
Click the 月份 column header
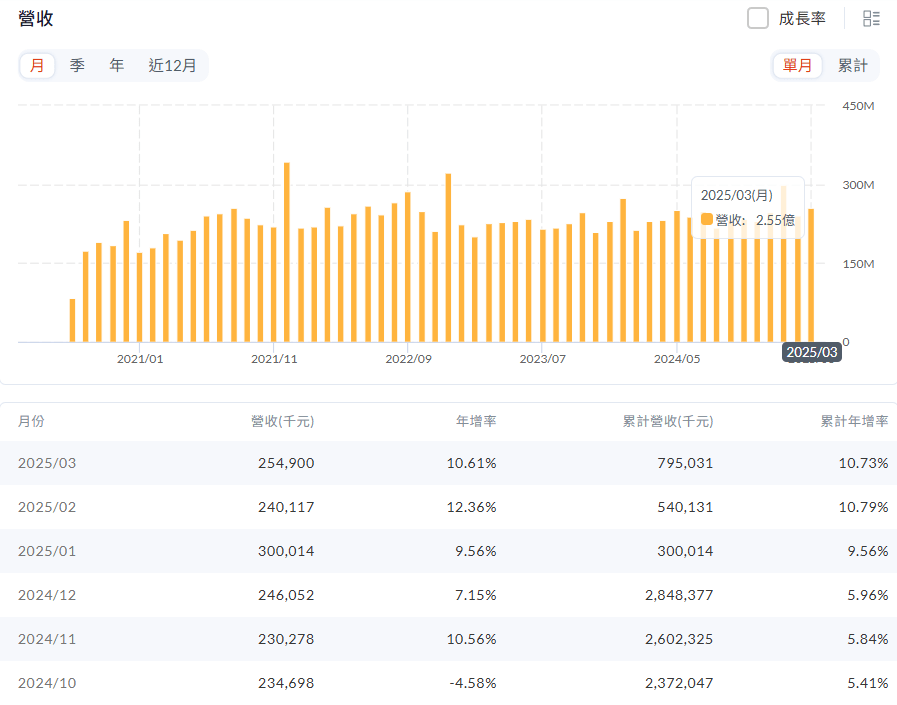point(31,421)
